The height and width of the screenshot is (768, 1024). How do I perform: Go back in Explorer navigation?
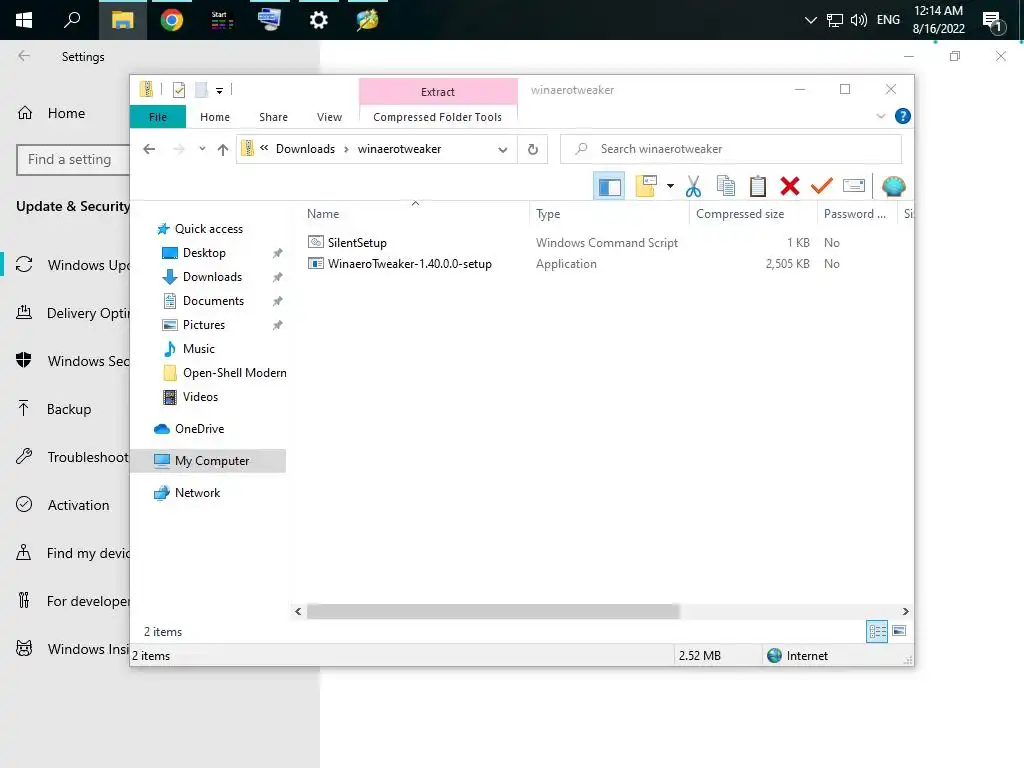[x=149, y=150]
